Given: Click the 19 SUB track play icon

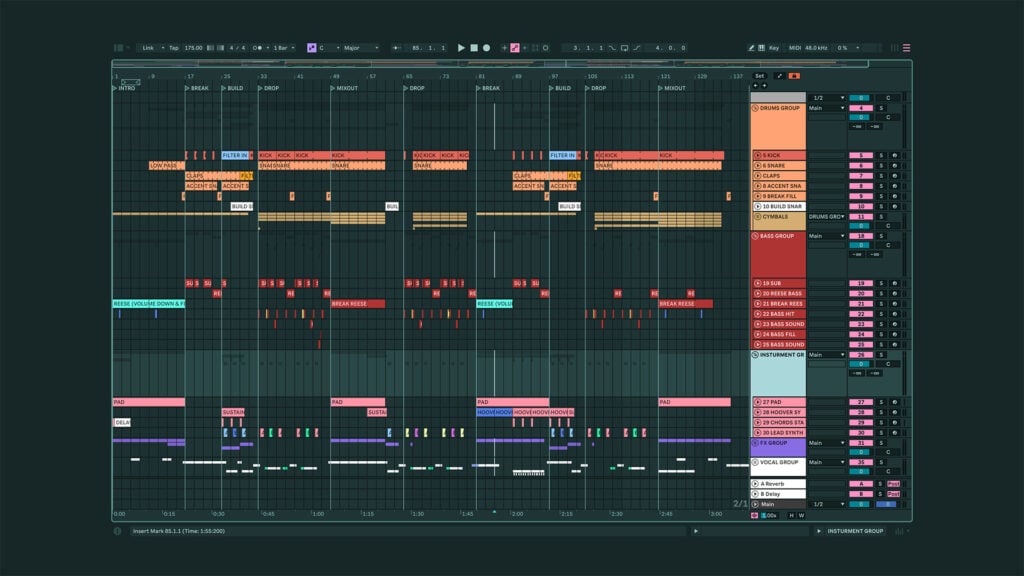Looking at the screenshot, I should 758,283.
